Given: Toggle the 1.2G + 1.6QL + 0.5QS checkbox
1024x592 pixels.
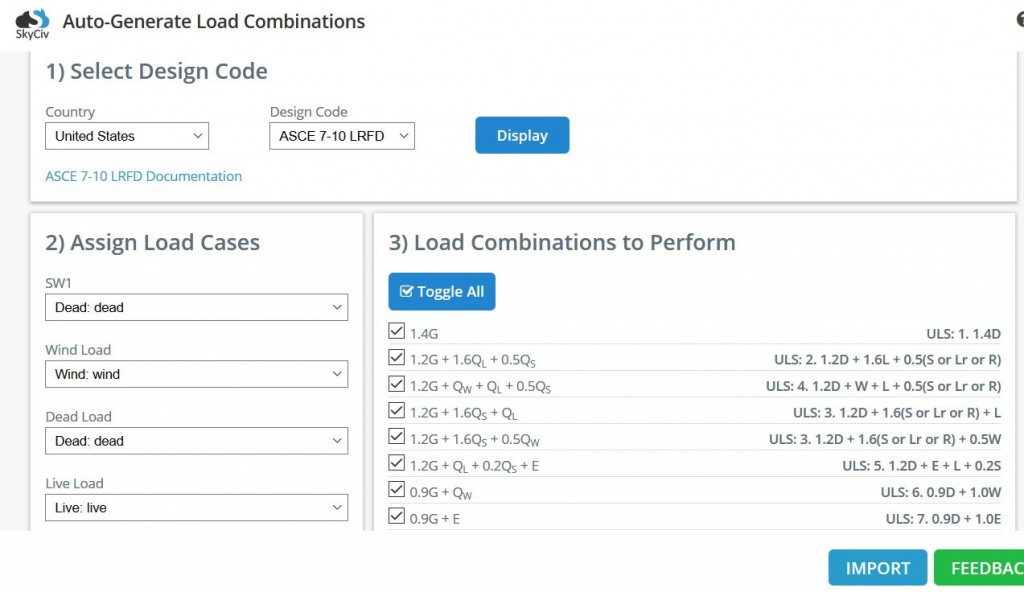Looking at the screenshot, I should coord(397,358).
